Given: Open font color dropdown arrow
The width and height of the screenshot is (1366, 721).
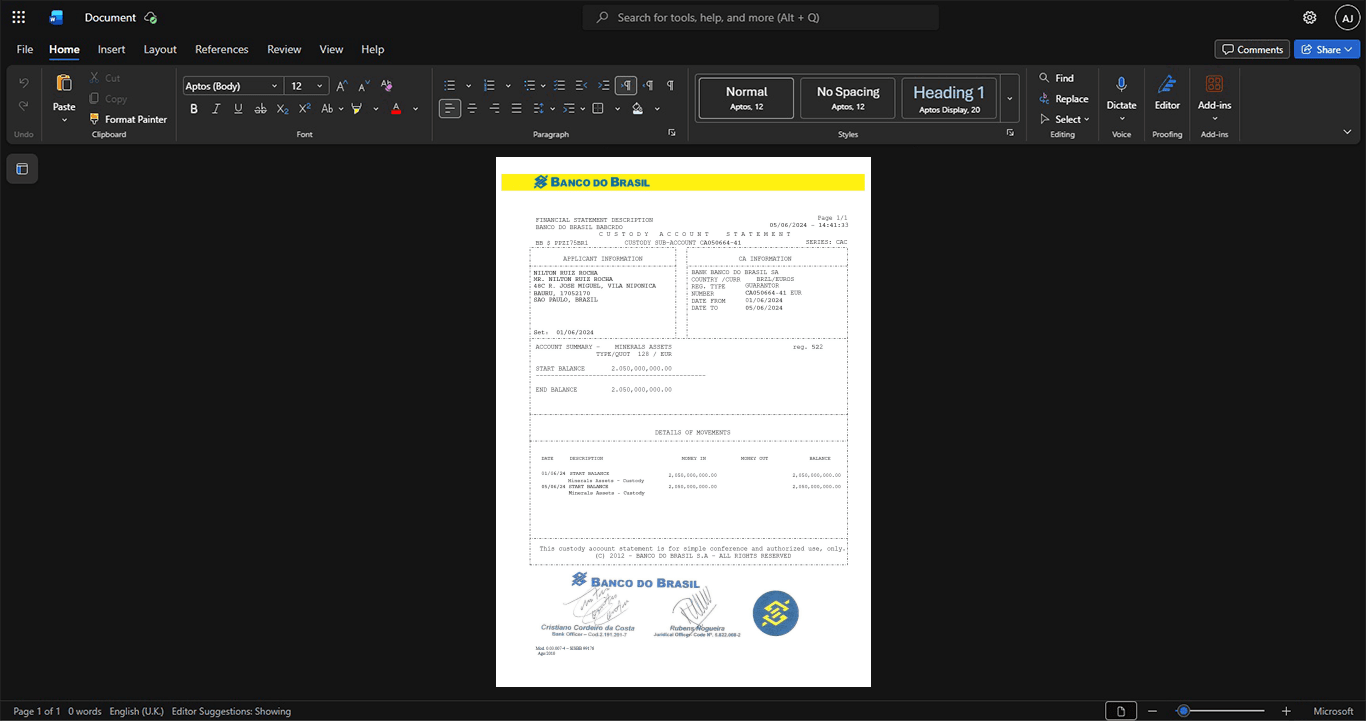Looking at the screenshot, I should [415, 108].
